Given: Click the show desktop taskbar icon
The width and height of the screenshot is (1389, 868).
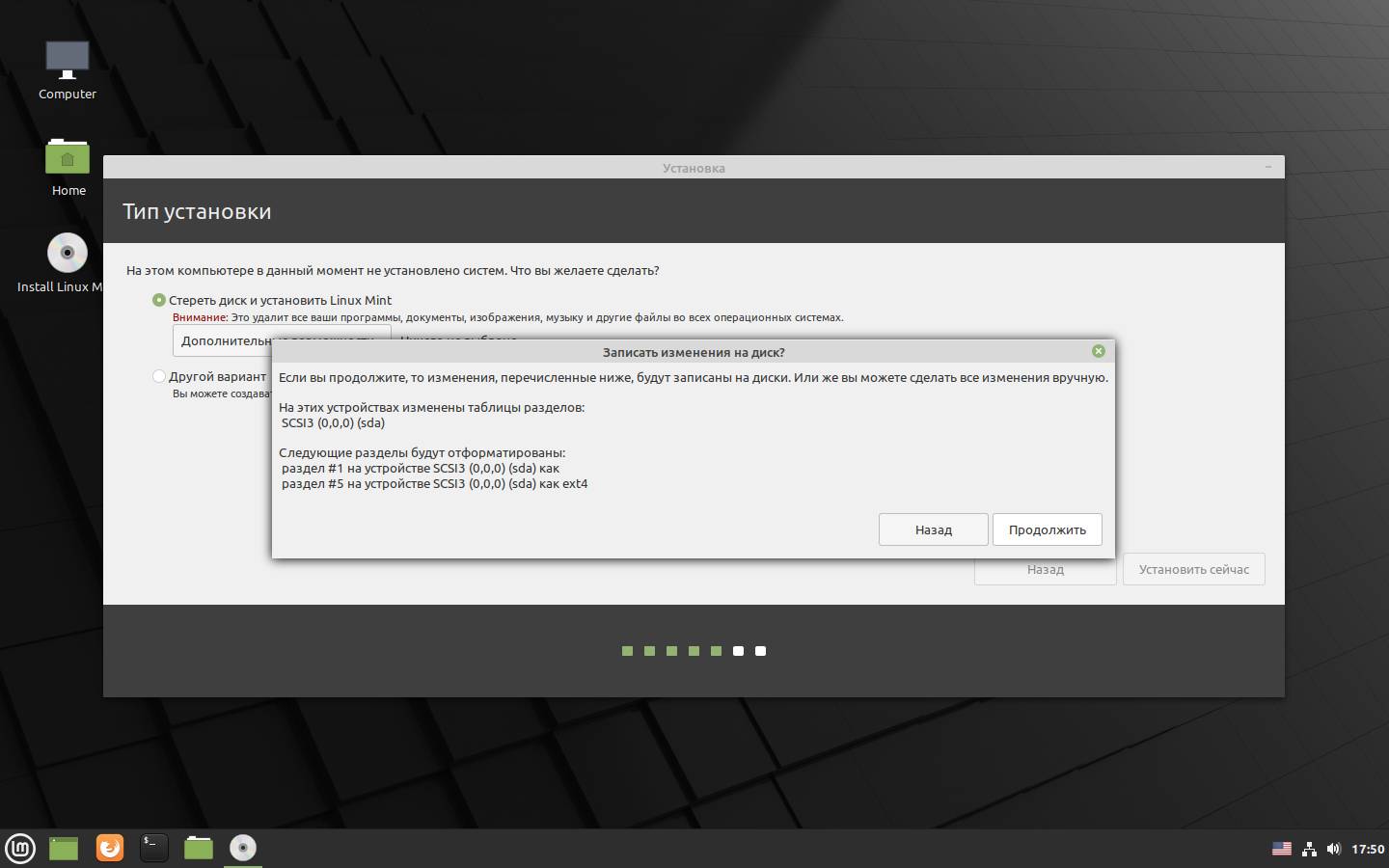Looking at the screenshot, I should tap(64, 848).
